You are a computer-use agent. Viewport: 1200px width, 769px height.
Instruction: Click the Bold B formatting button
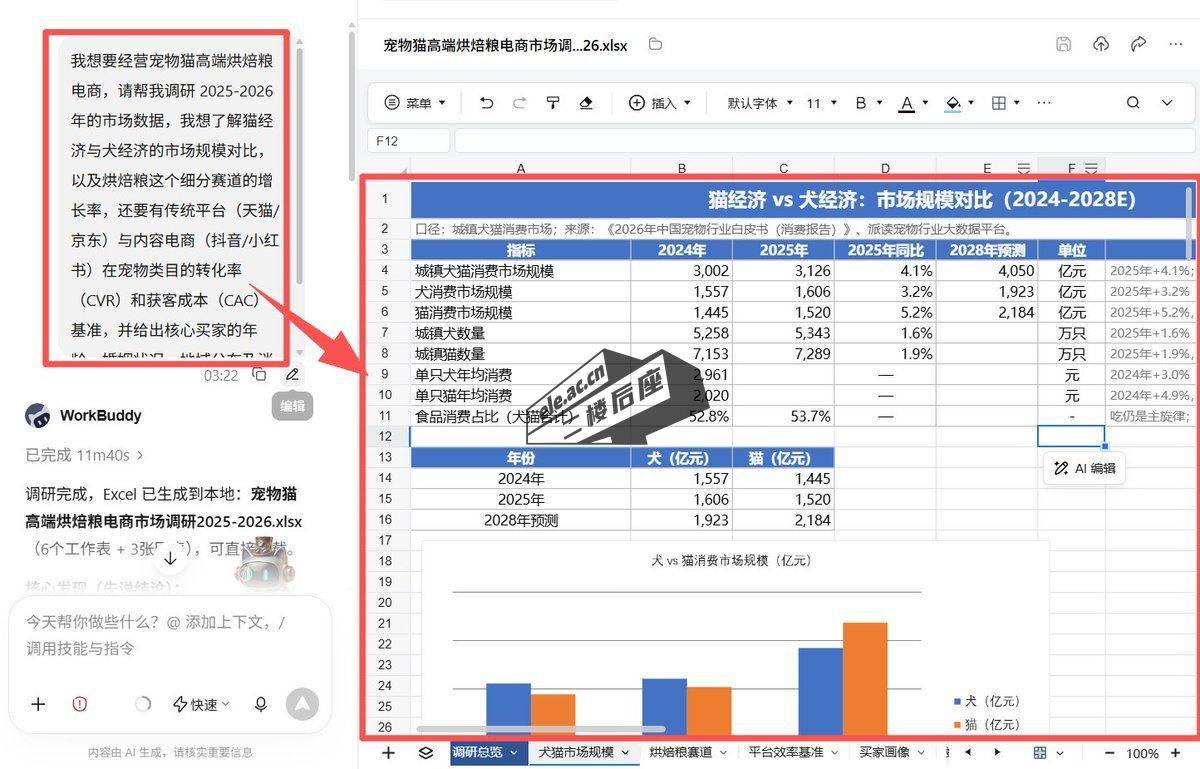[x=861, y=103]
